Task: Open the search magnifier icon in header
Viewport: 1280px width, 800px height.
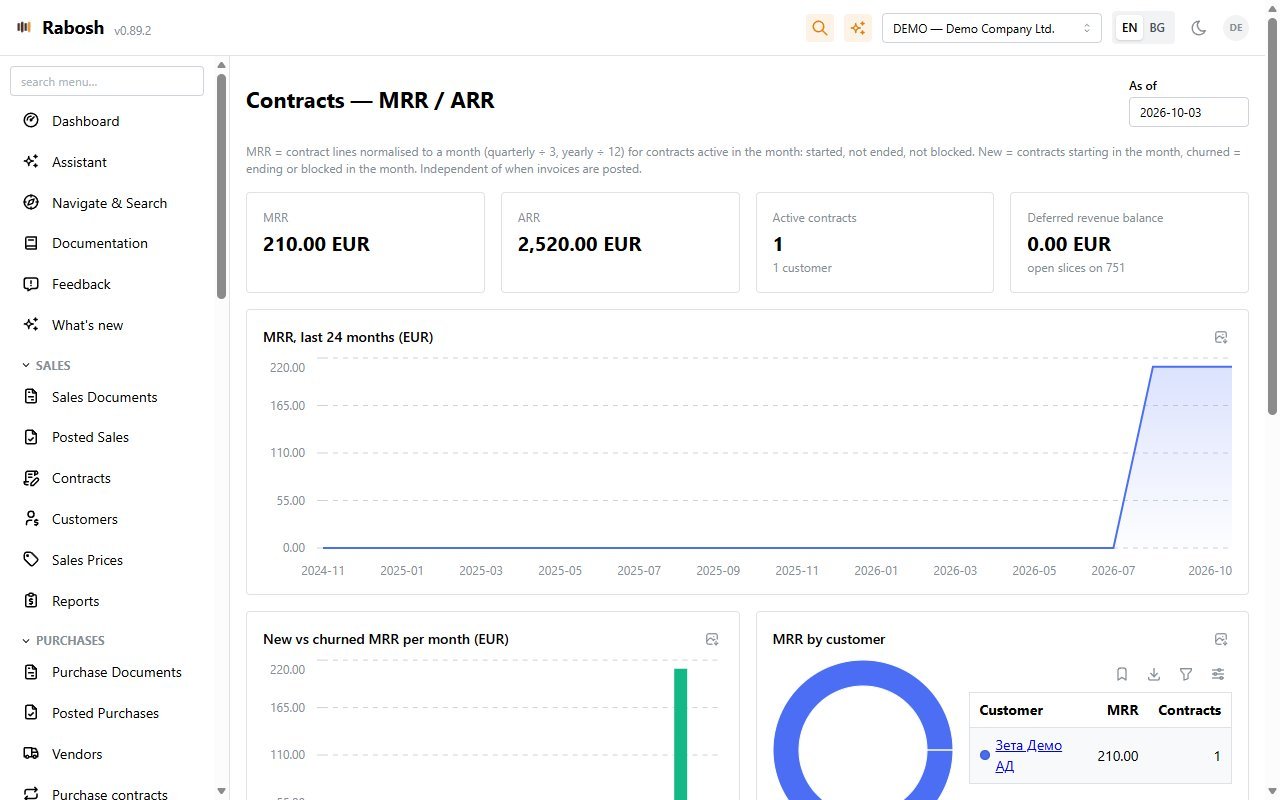Action: pyautogui.click(x=820, y=28)
